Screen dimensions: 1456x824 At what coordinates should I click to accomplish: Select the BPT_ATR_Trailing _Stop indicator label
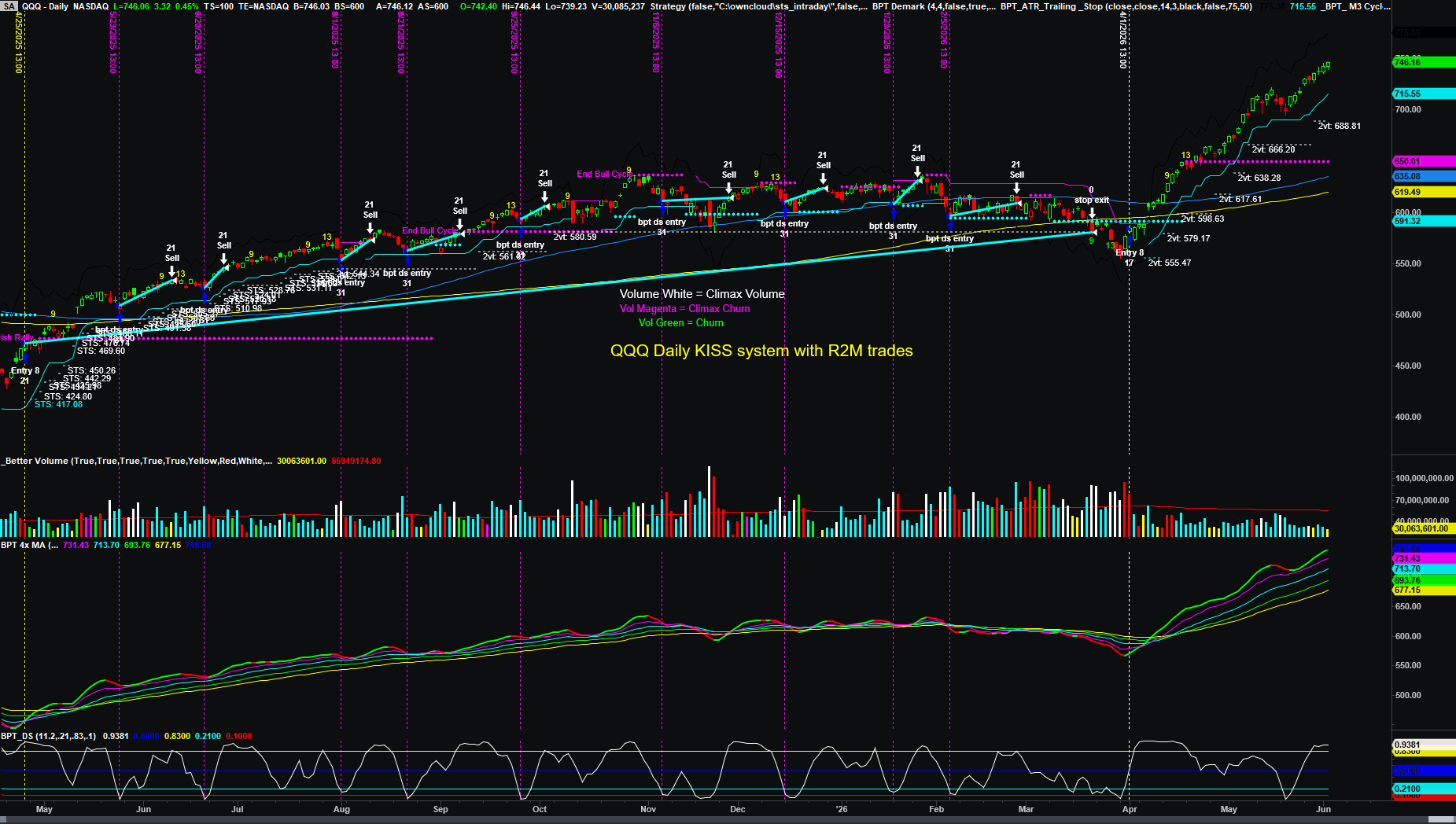(x=1126, y=6)
